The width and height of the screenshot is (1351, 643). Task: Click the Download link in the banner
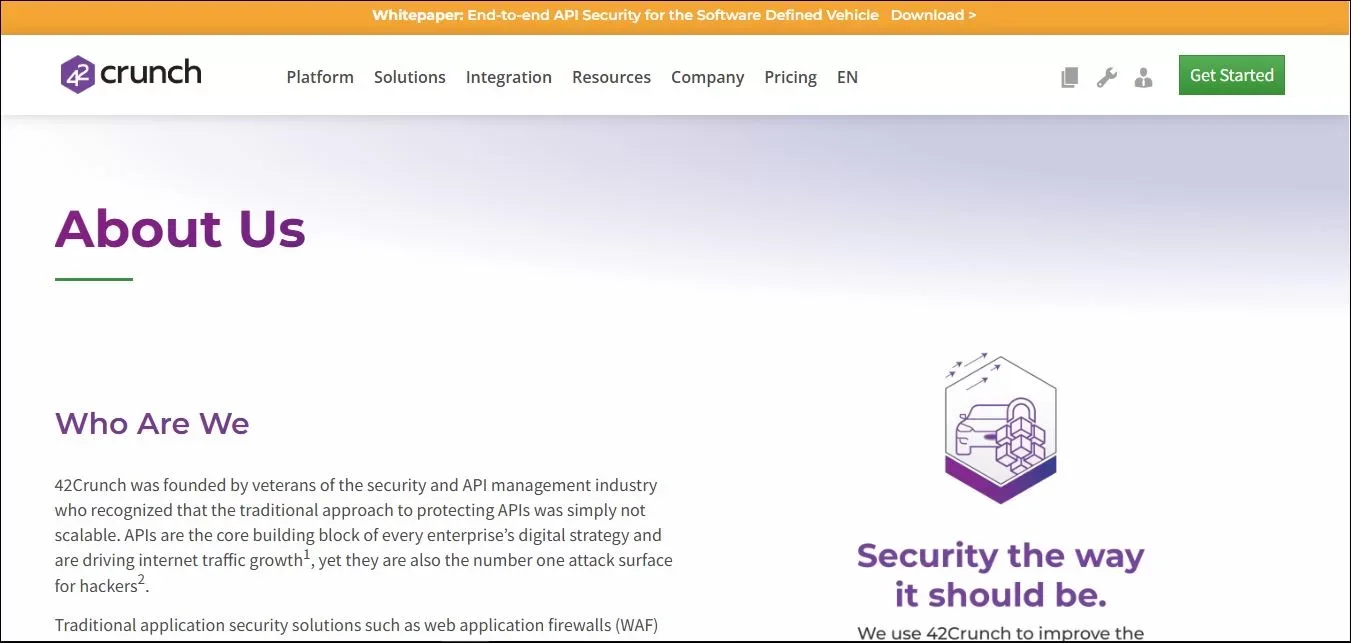pos(933,15)
